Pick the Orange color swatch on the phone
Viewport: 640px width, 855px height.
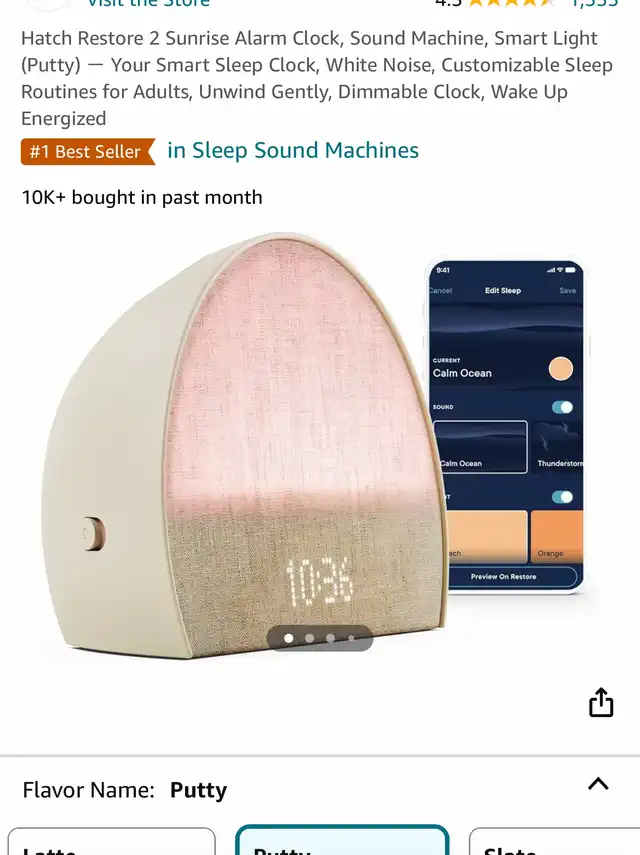(557, 537)
